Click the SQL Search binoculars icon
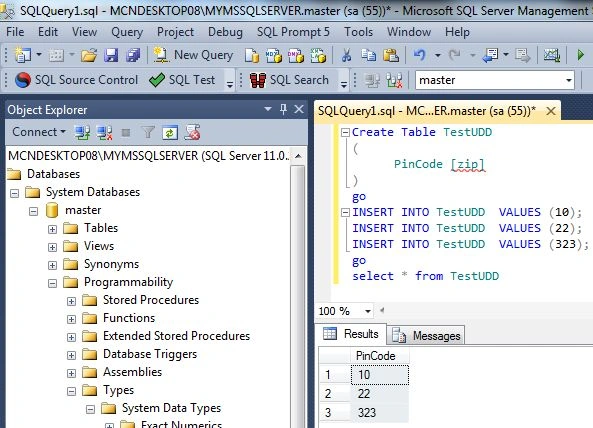The width and height of the screenshot is (593, 428). pos(258,80)
